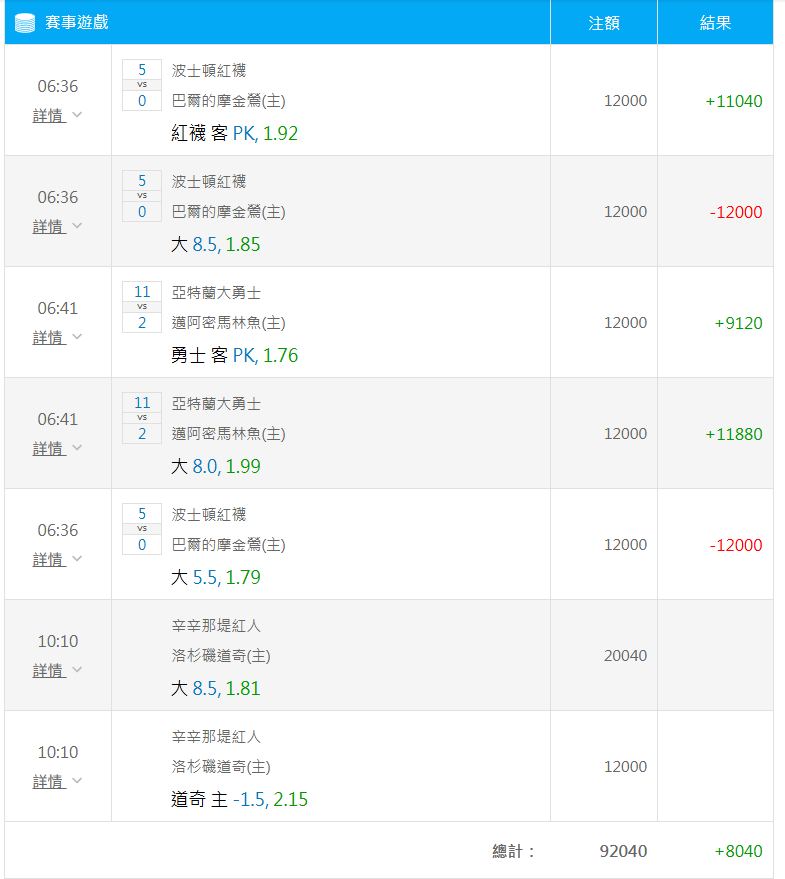The image size is (785, 879).
Task: Expand 詳情 chevron for 道奇 主 -1.5 bet
Action: pos(77,780)
